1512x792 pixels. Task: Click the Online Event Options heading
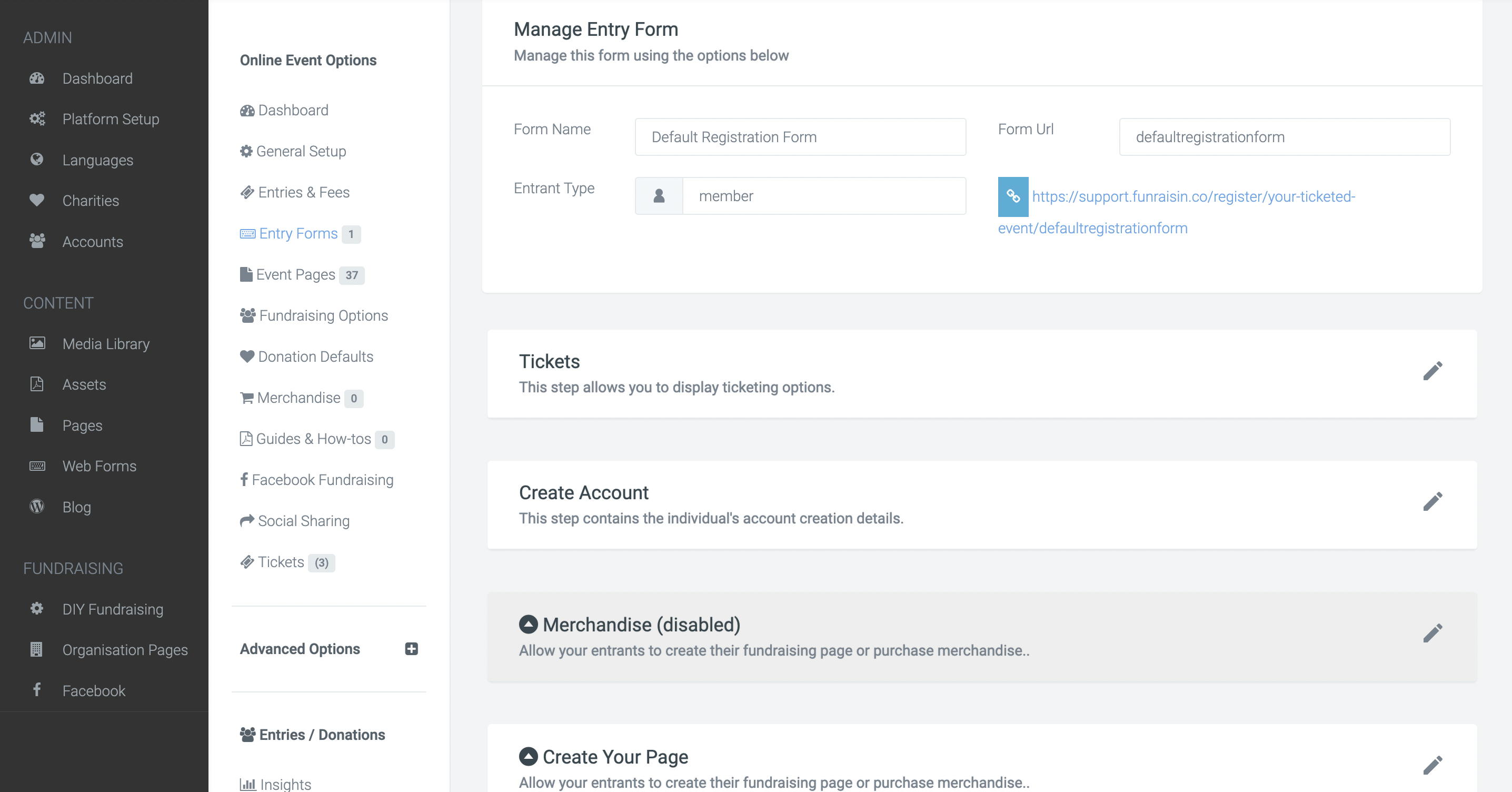click(x=308, y=61)
